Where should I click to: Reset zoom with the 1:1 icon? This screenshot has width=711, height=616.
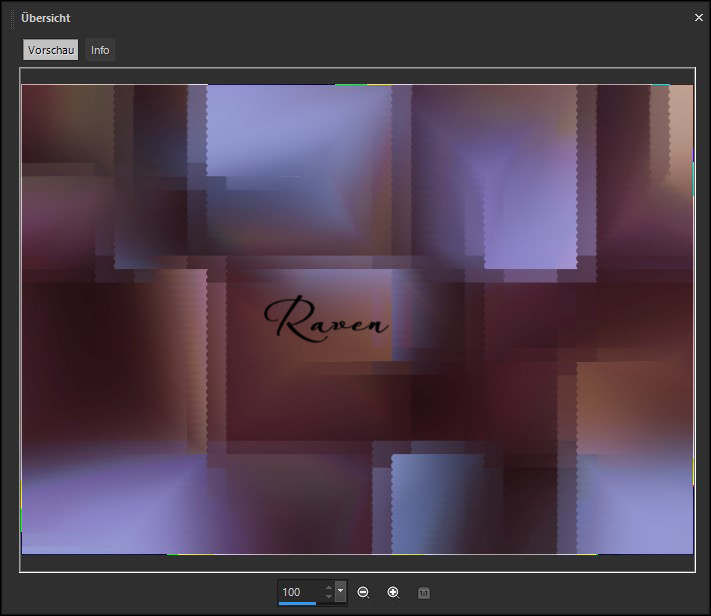click(x=424, y=593)
